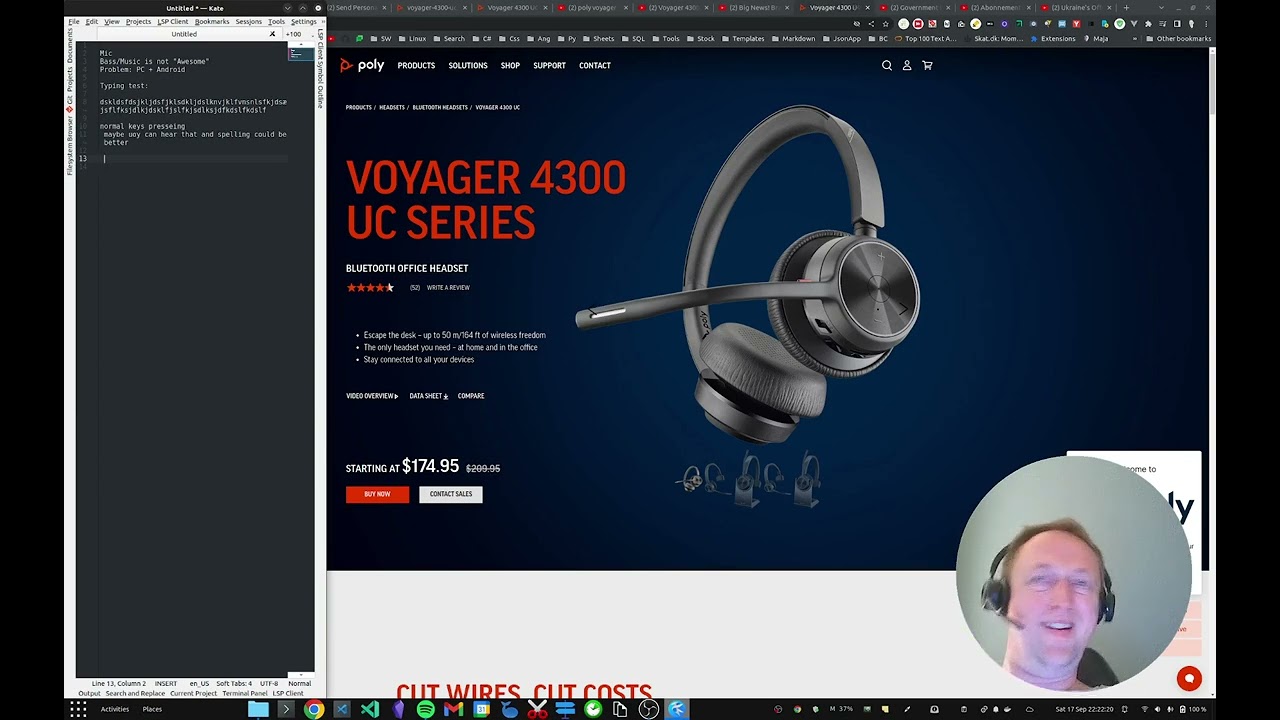Open the green VS Code Insiders dock icon

pyautogui.click(x=370, y=709)
